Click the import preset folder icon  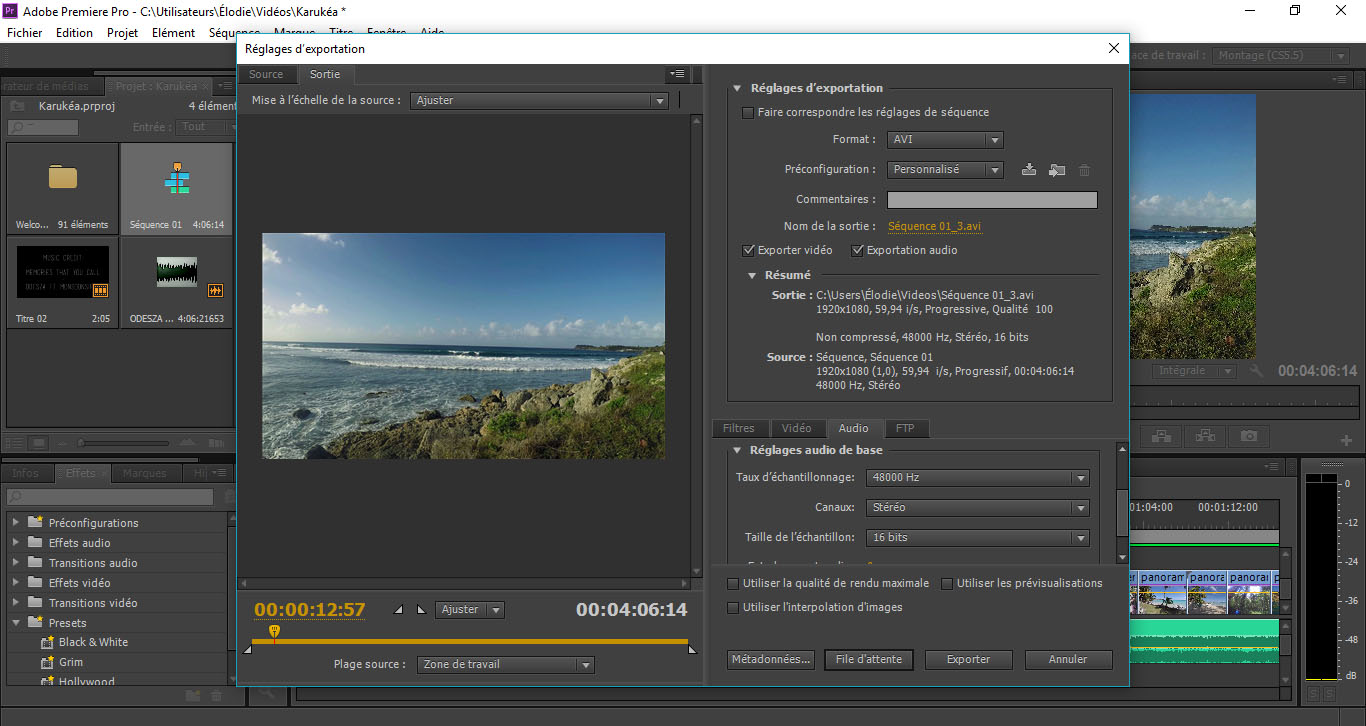(x=1056, y=170)
